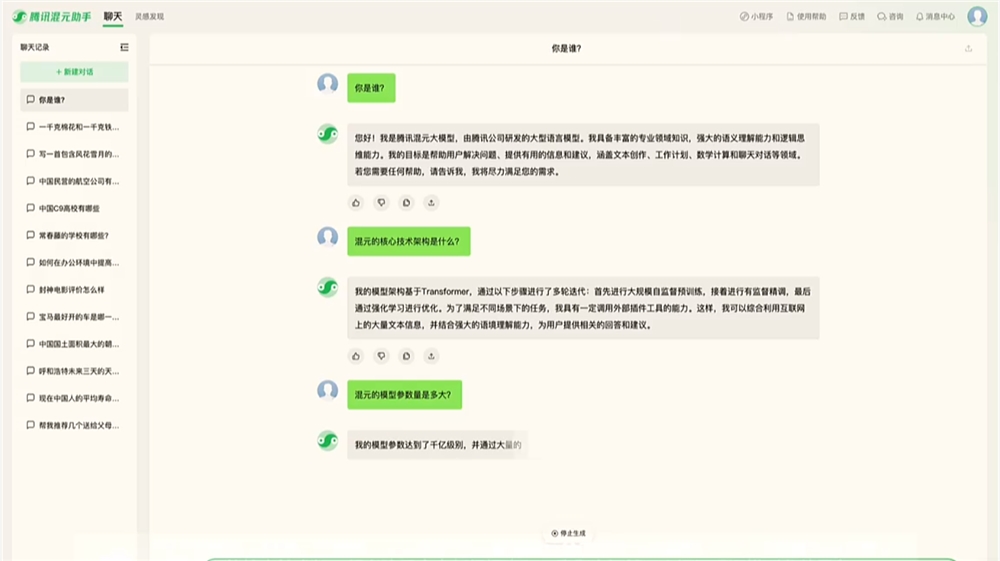Open the 宝马最好开的车 chat

click(74, 317)
